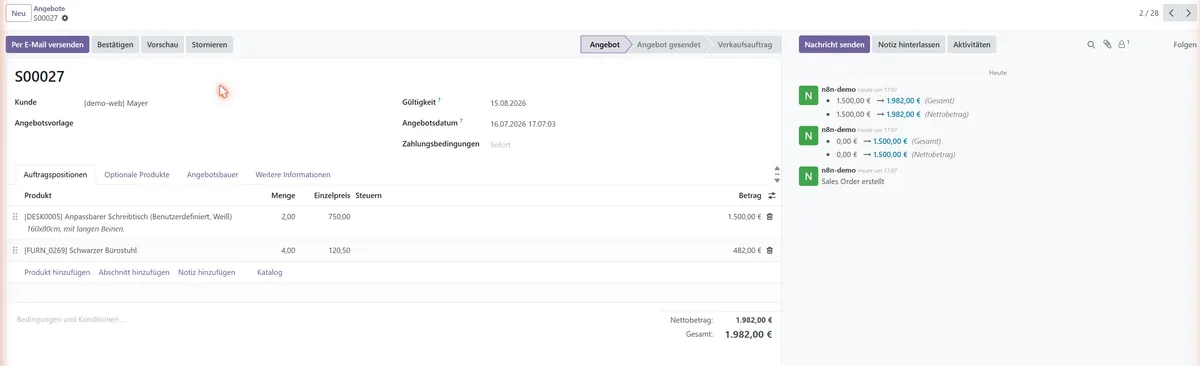Open attachments via the paperclip icon
1200x366 pixels.
pos(1107,44)
